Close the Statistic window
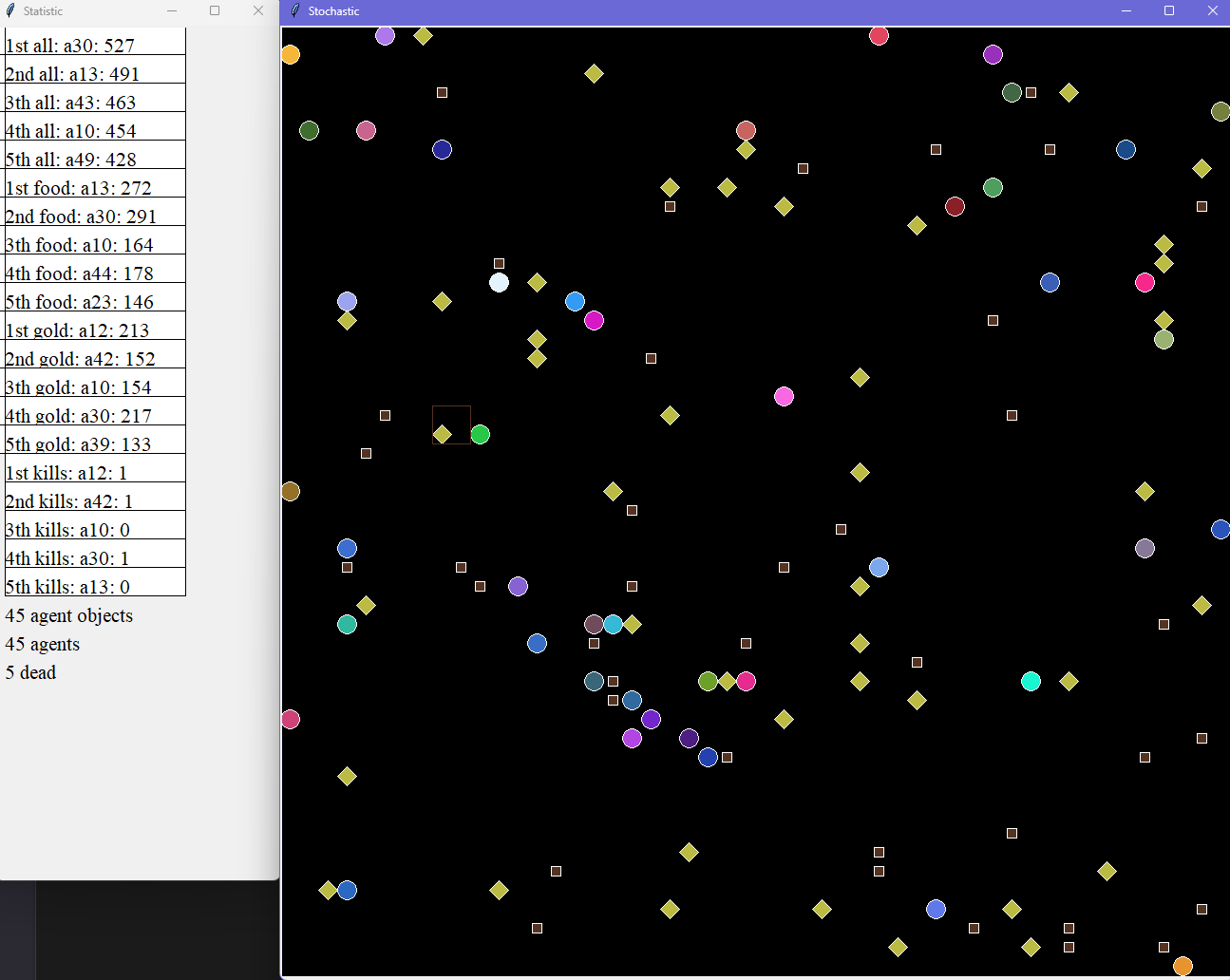This screenshot has height=980, width=1230. click(x=258, y=10)
